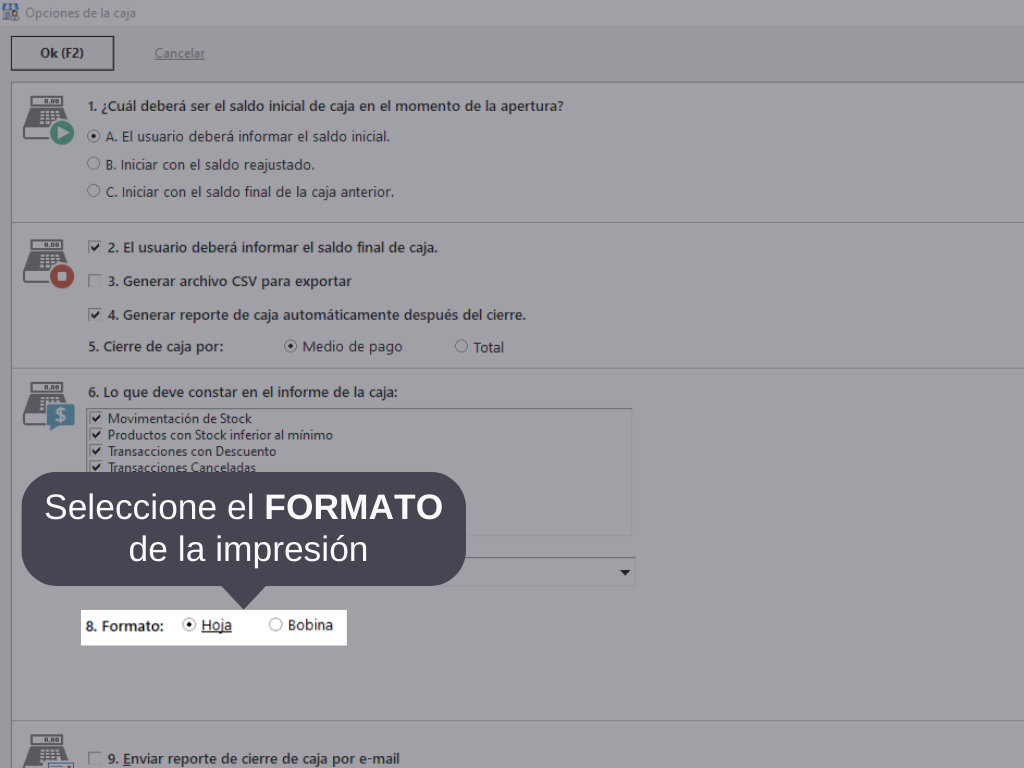Select B. Iniciar con el saldo reajustado

[x=93, y=163]
